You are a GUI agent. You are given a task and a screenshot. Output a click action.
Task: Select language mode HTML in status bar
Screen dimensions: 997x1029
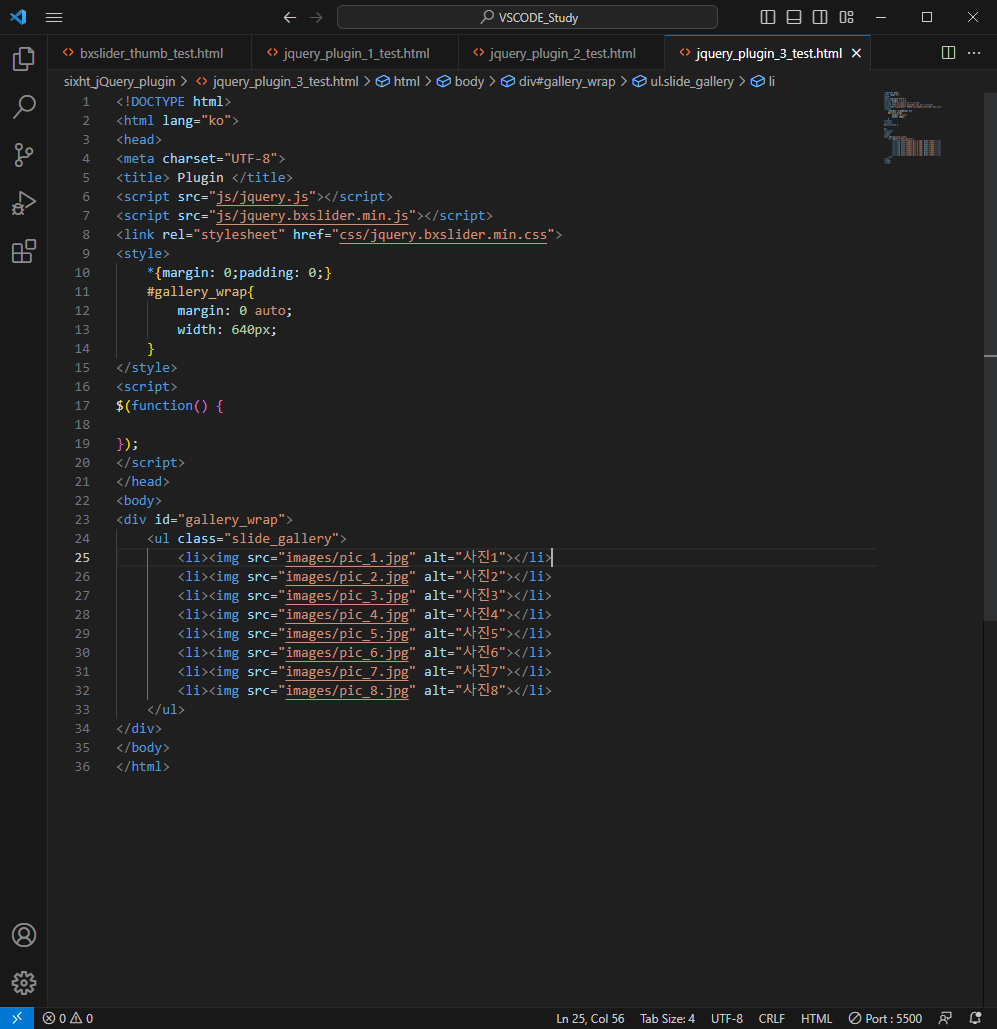tap(816, 1018)
